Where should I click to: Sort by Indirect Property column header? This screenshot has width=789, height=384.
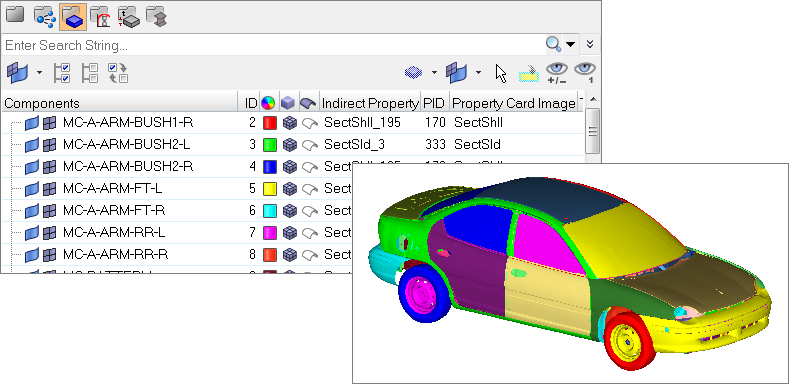370,103
